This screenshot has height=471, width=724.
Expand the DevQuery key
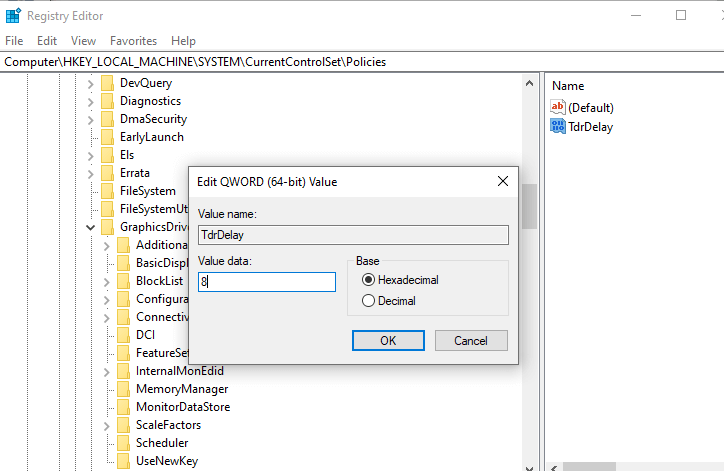coord(90,84)
